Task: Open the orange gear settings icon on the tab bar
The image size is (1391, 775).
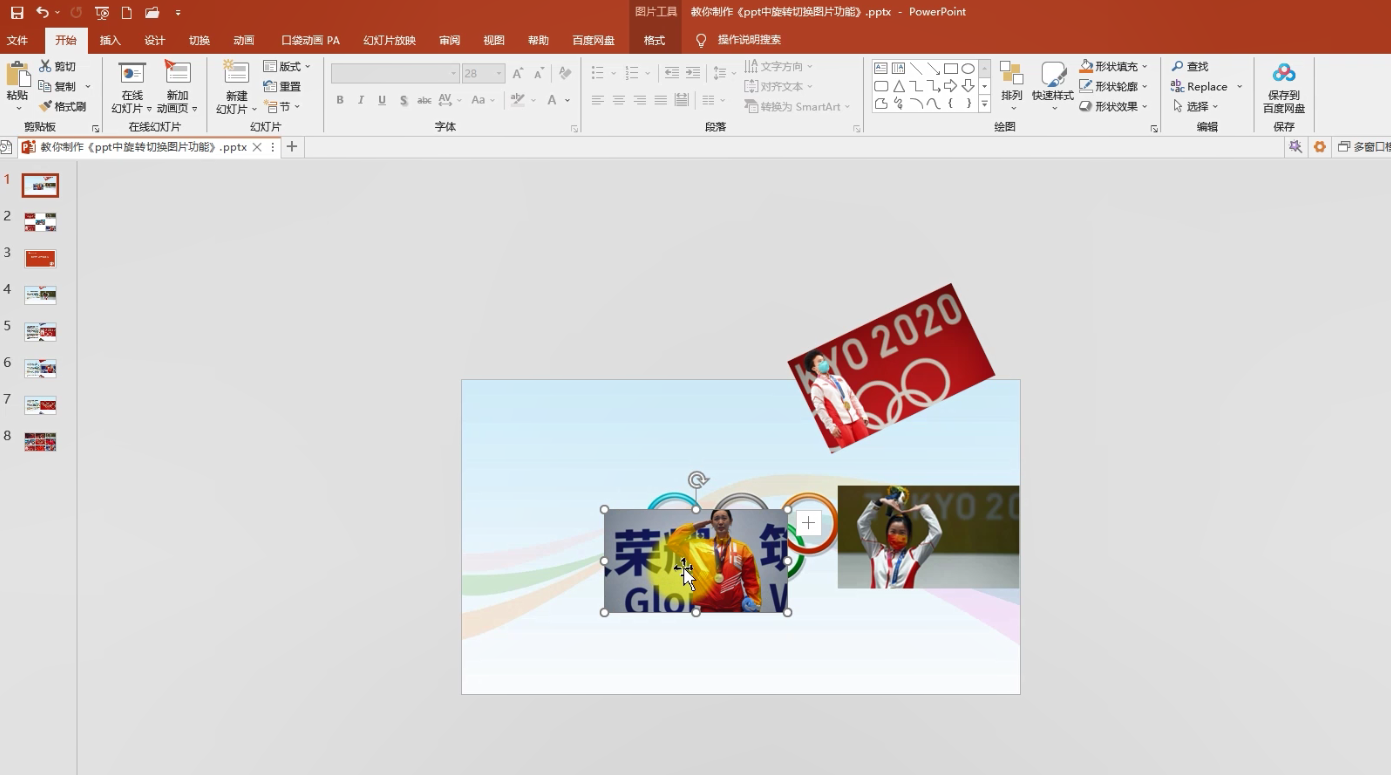Action: (x=1320, y=146)
